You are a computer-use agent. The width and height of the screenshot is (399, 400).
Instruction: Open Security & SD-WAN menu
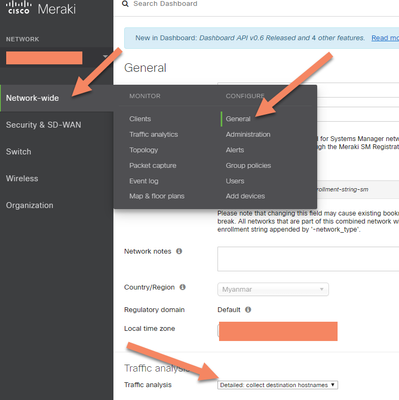click(43, 125)
